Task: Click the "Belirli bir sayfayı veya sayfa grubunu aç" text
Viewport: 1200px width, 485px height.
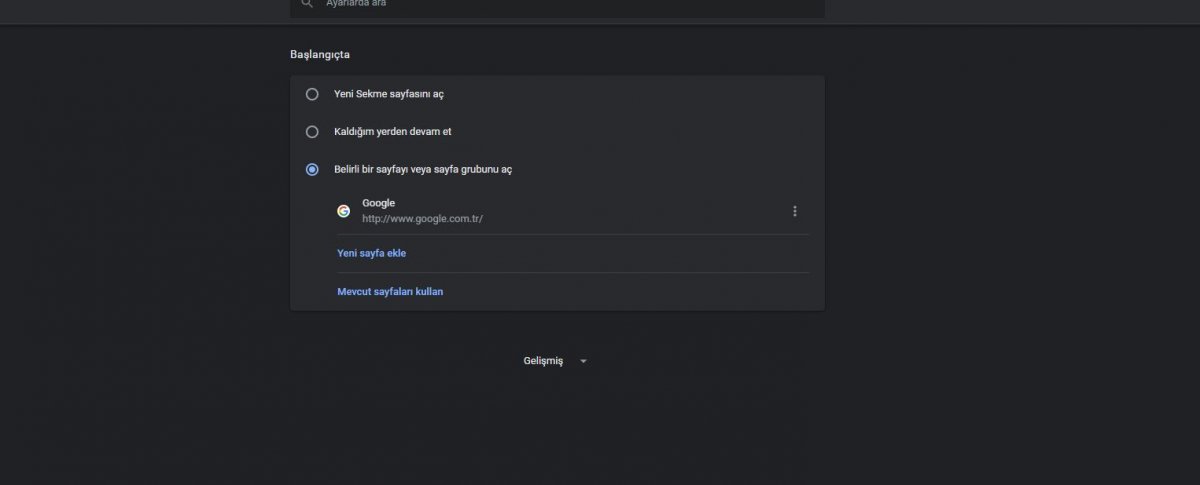Action: (x=423, y=170)
